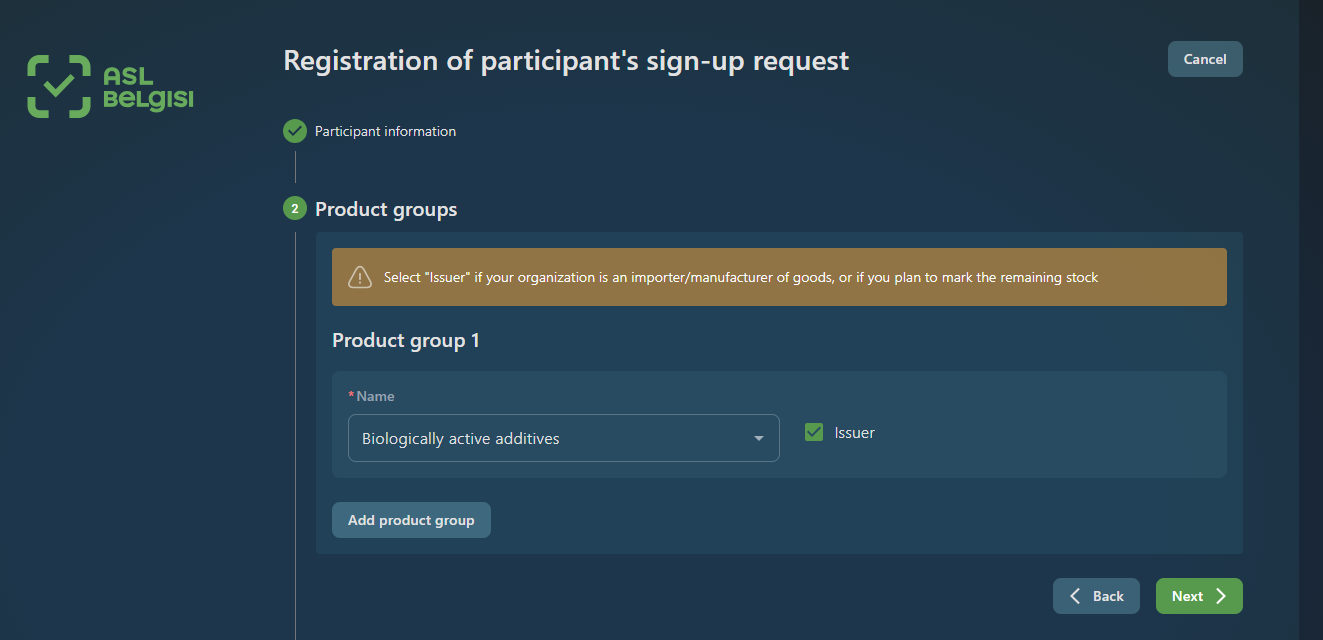1323x640 pixels.
Task: Click the ASL Belgisi checkmark logo icon
Action: tap(59, 86)
